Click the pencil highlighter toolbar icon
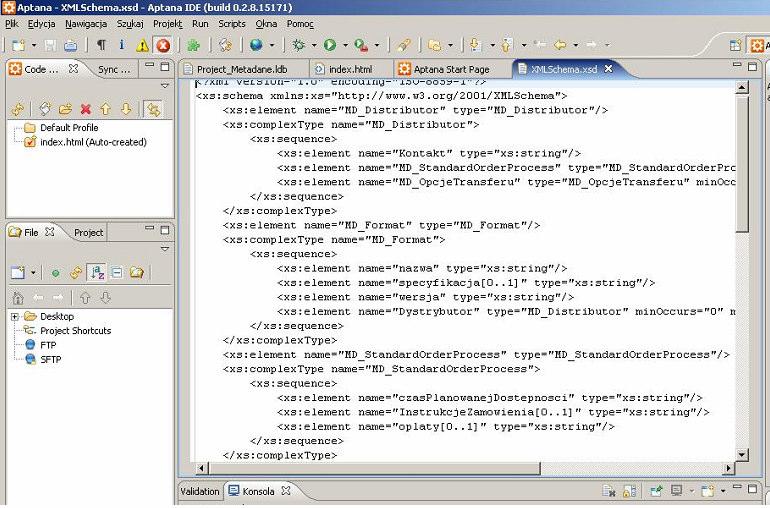770x508 pixels. [x=404, y=45]
